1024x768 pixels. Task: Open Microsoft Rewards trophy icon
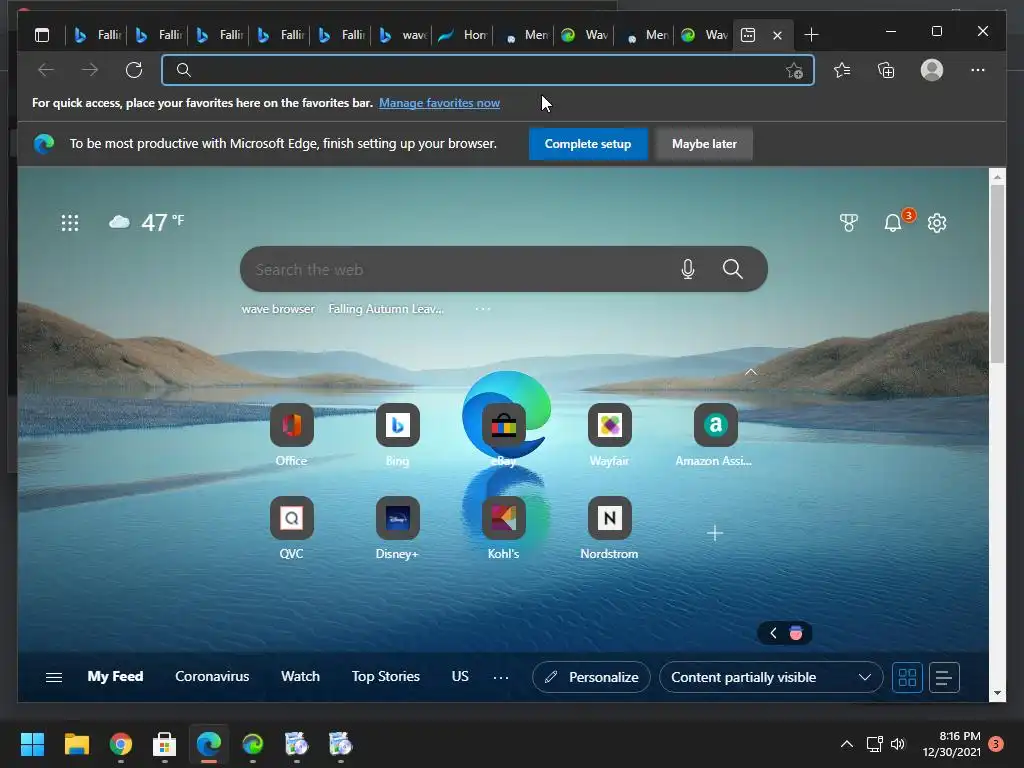coord(848,223)
